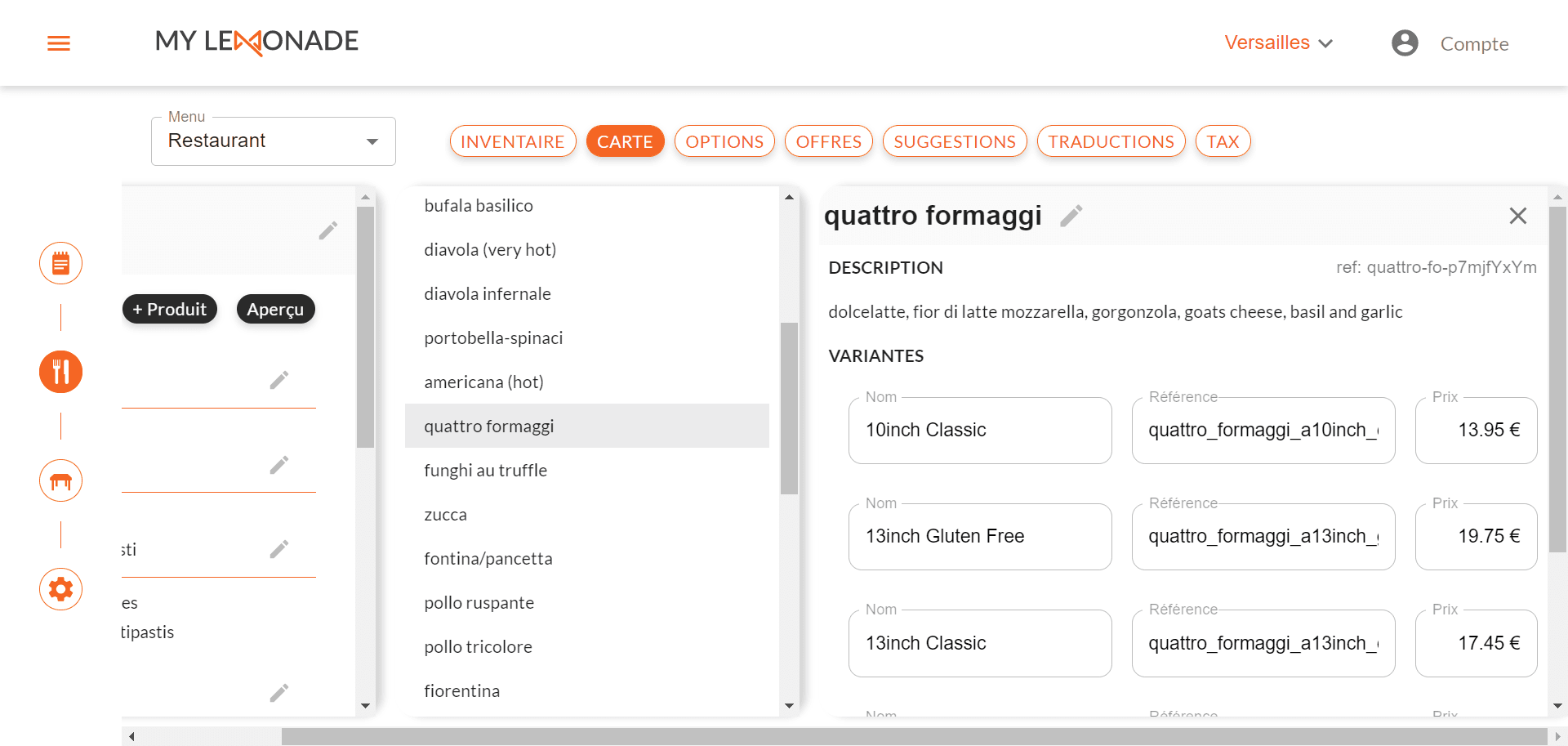Switch to the SUGGESTIONS tab

pyautogui.click(x=955, y=141)
